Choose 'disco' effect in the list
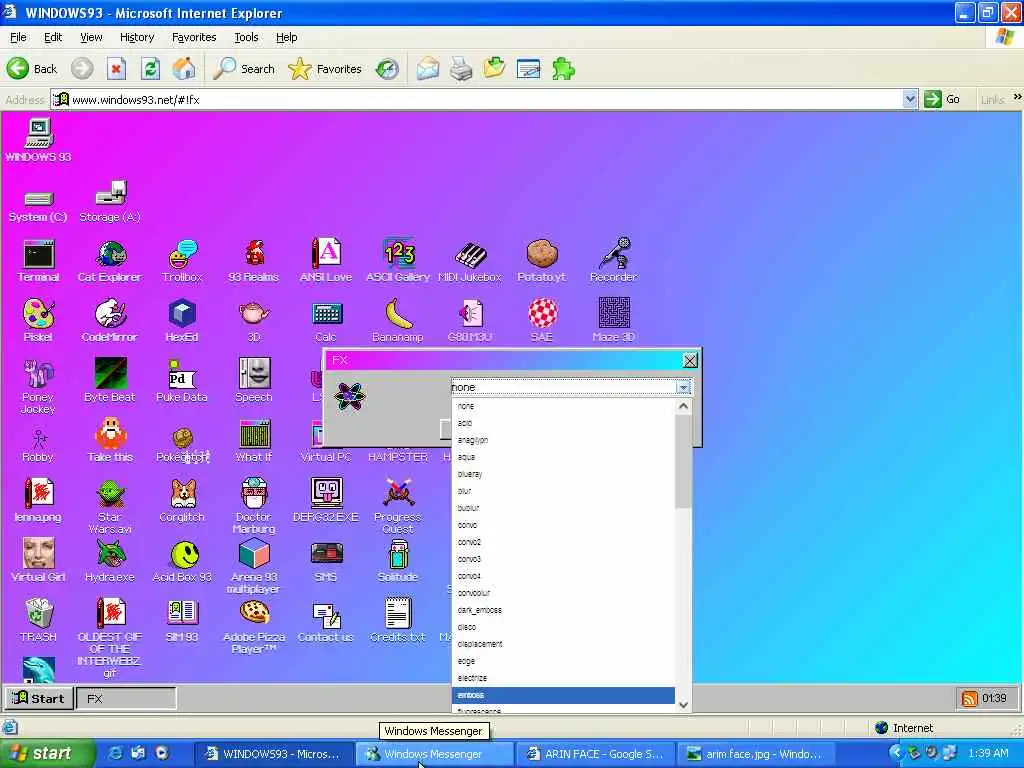 tap(563, 627)
